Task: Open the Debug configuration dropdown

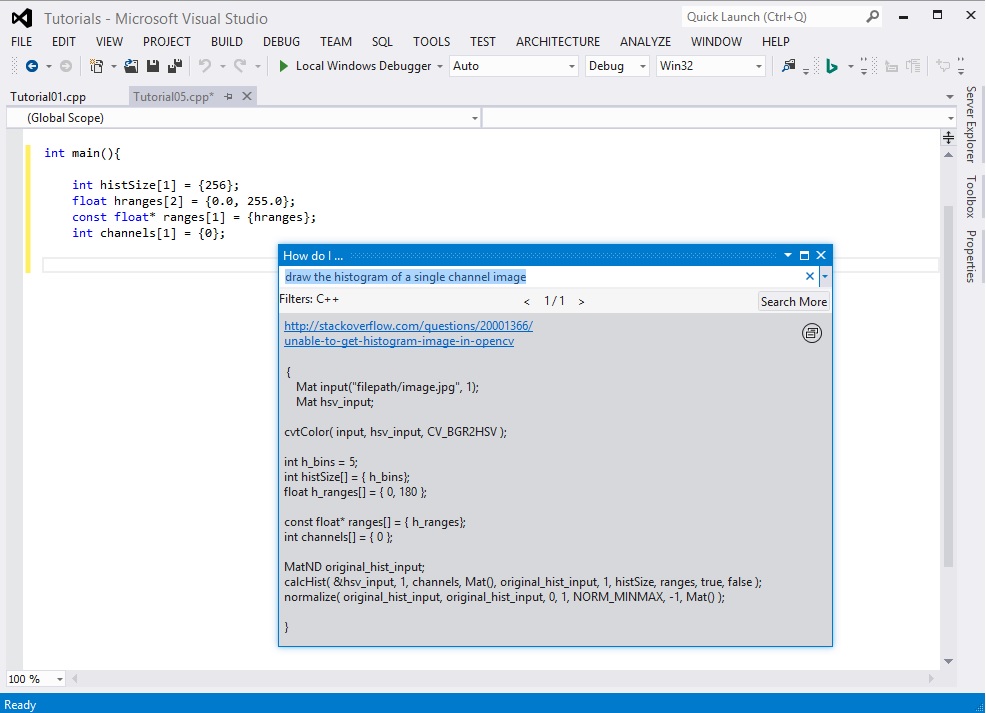Action: tap(617, 66)
